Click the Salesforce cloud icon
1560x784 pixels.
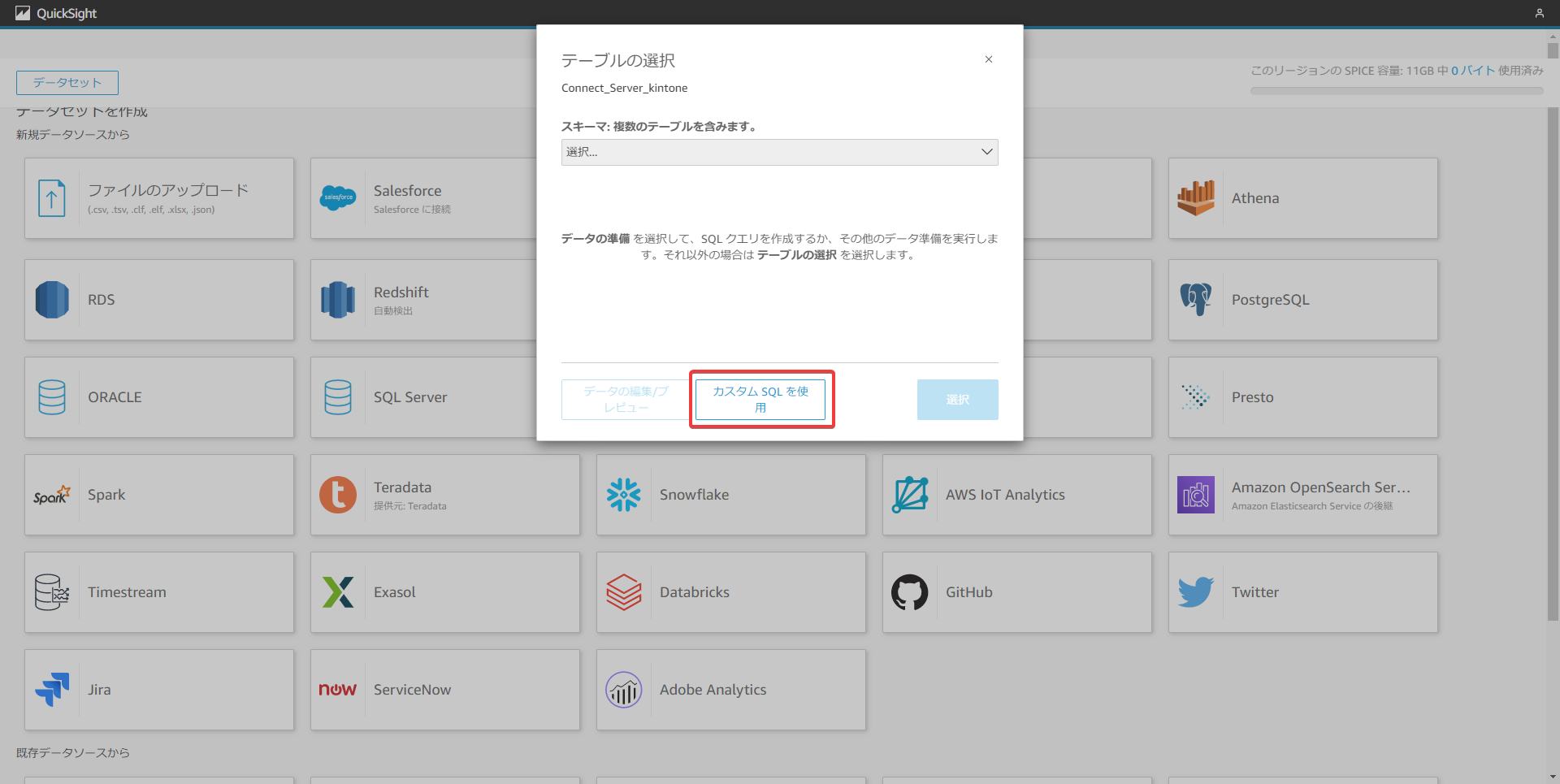(x=338, y=197)
